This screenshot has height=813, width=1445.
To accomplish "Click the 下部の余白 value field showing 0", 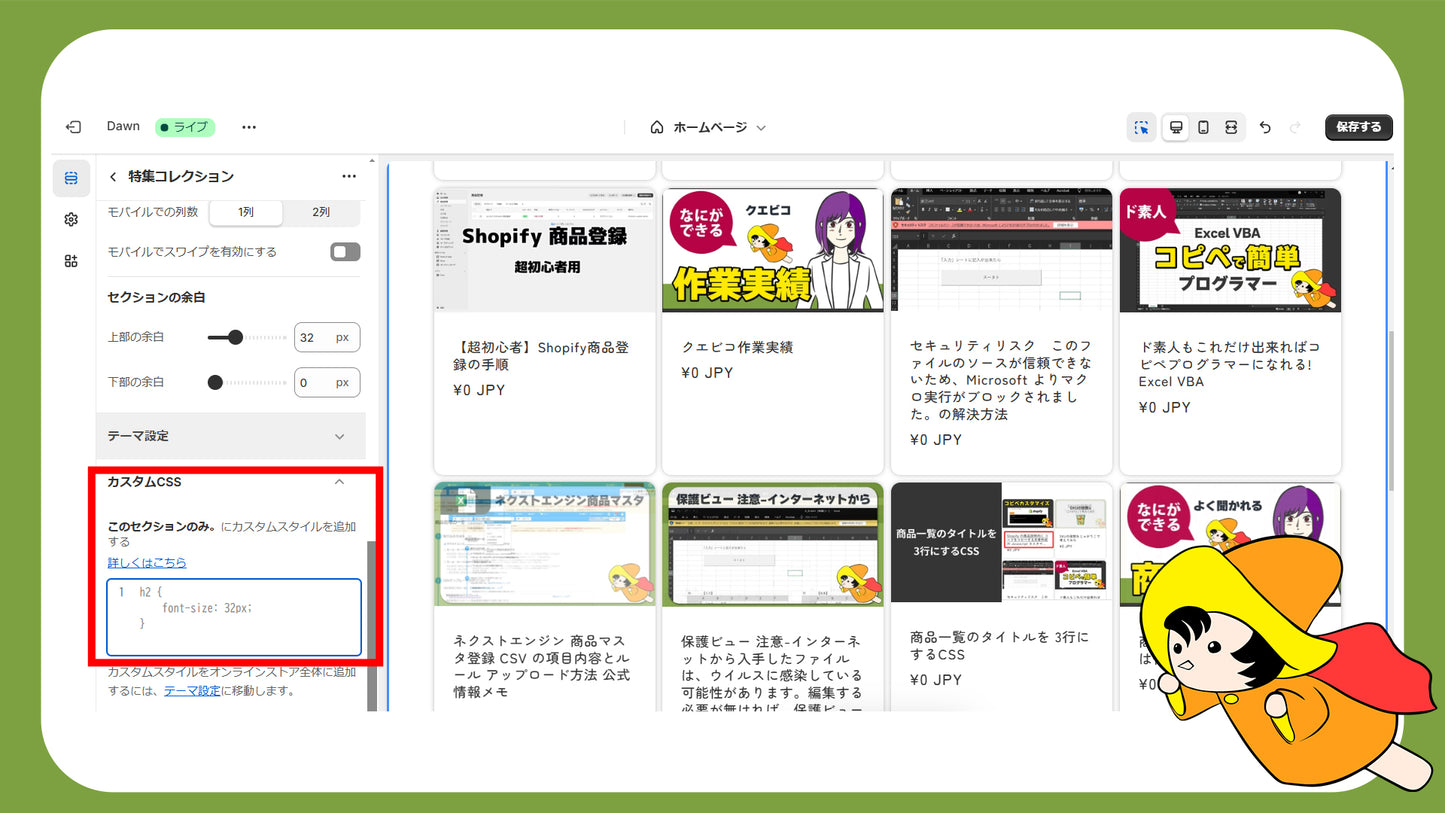I will coord(327,382).
